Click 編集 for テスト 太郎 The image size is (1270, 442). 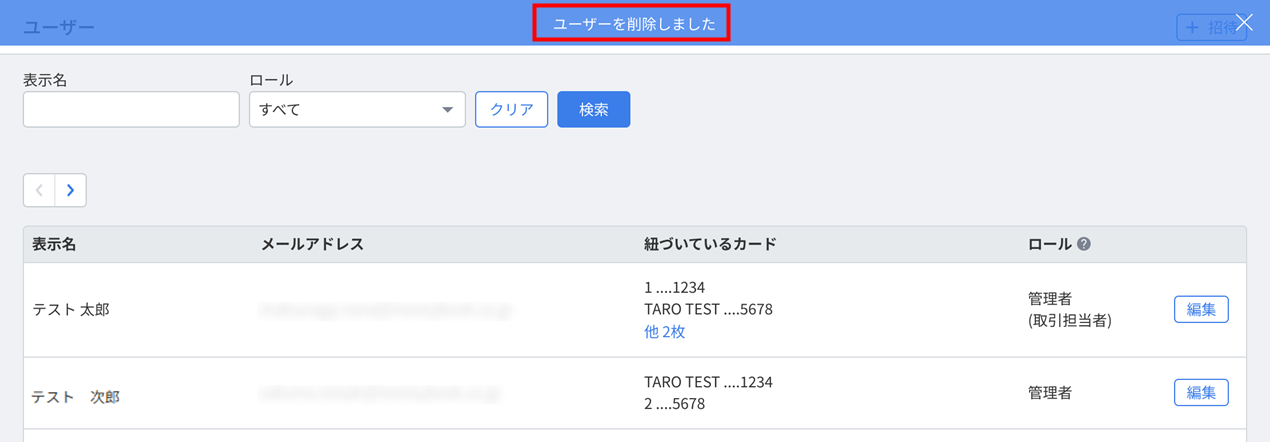(x=1200, y=310)
